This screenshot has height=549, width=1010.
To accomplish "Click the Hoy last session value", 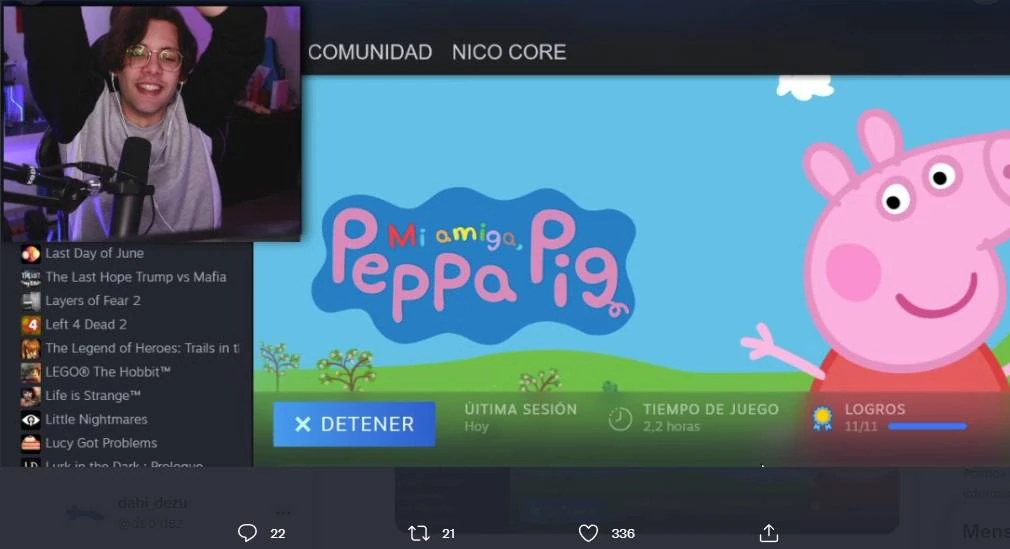I will coord(477,427).
